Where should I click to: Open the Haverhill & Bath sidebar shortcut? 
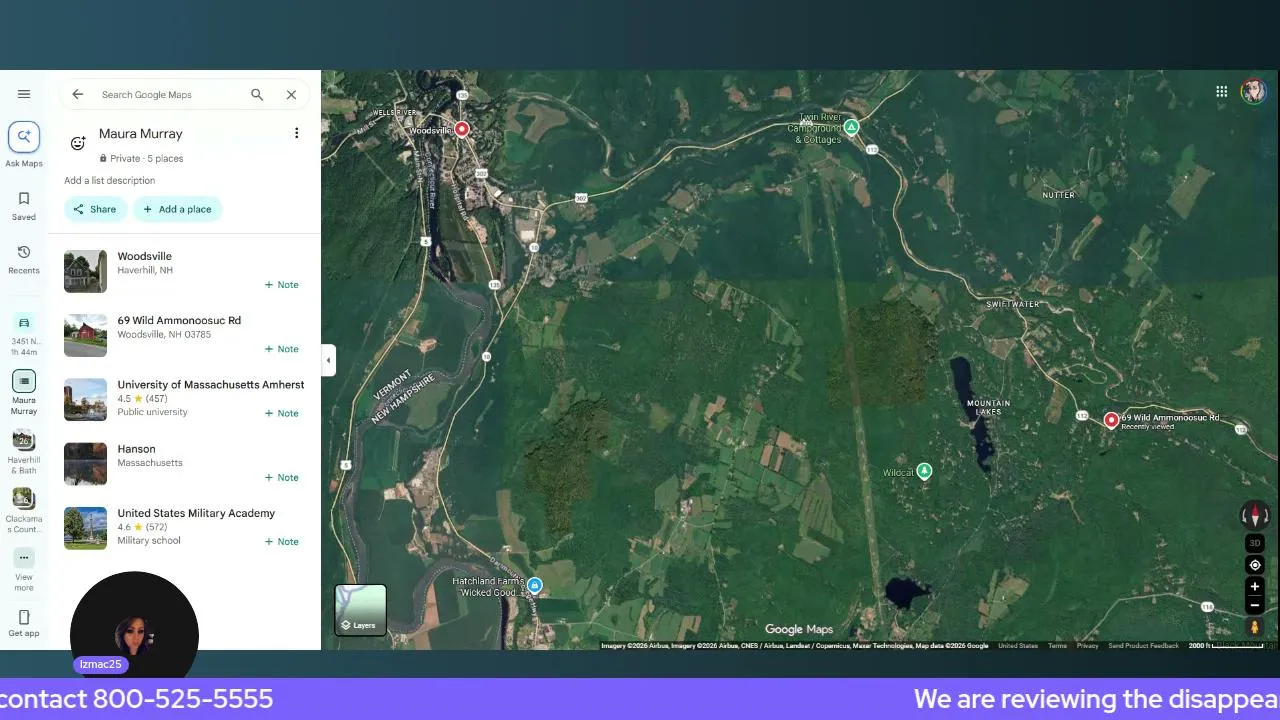click(24, 452)
